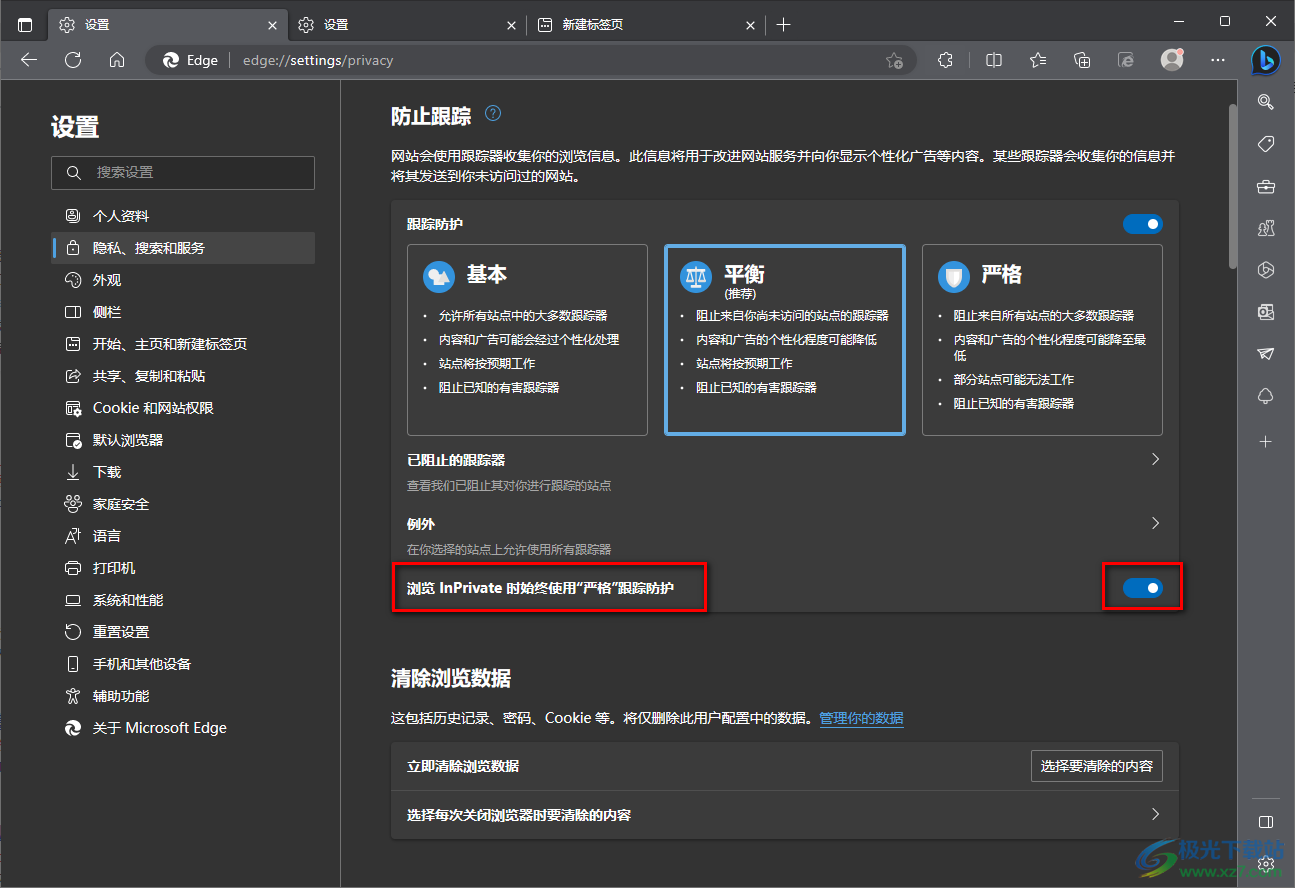1295x888 pixels.
Task: Open the sidebar Search magnifier icon
Action: point(1265,101)
